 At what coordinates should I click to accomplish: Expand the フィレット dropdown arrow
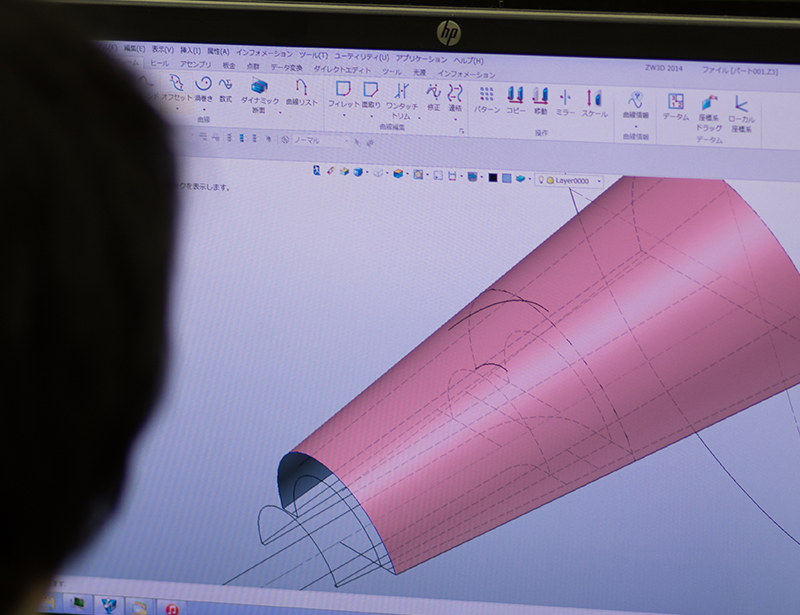click(344, 115)
